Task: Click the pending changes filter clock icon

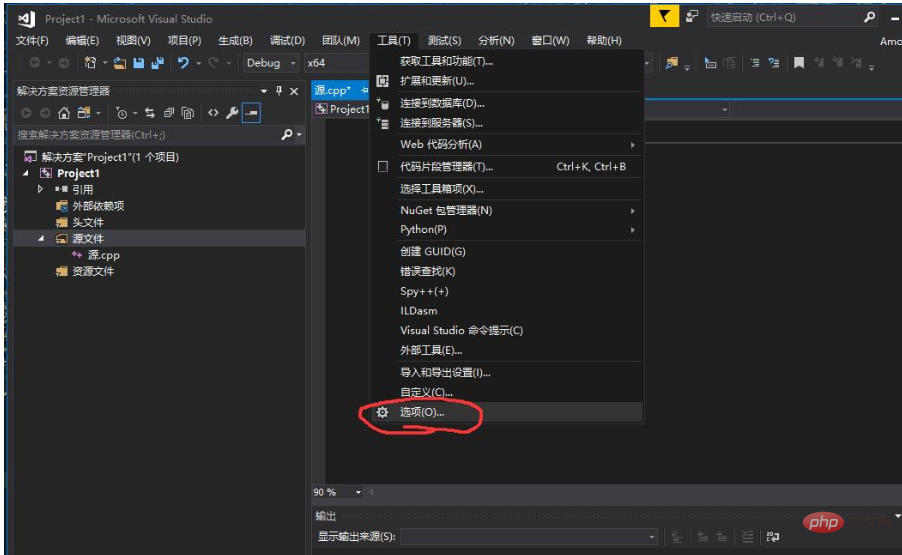Action: [x=121, y=113]
